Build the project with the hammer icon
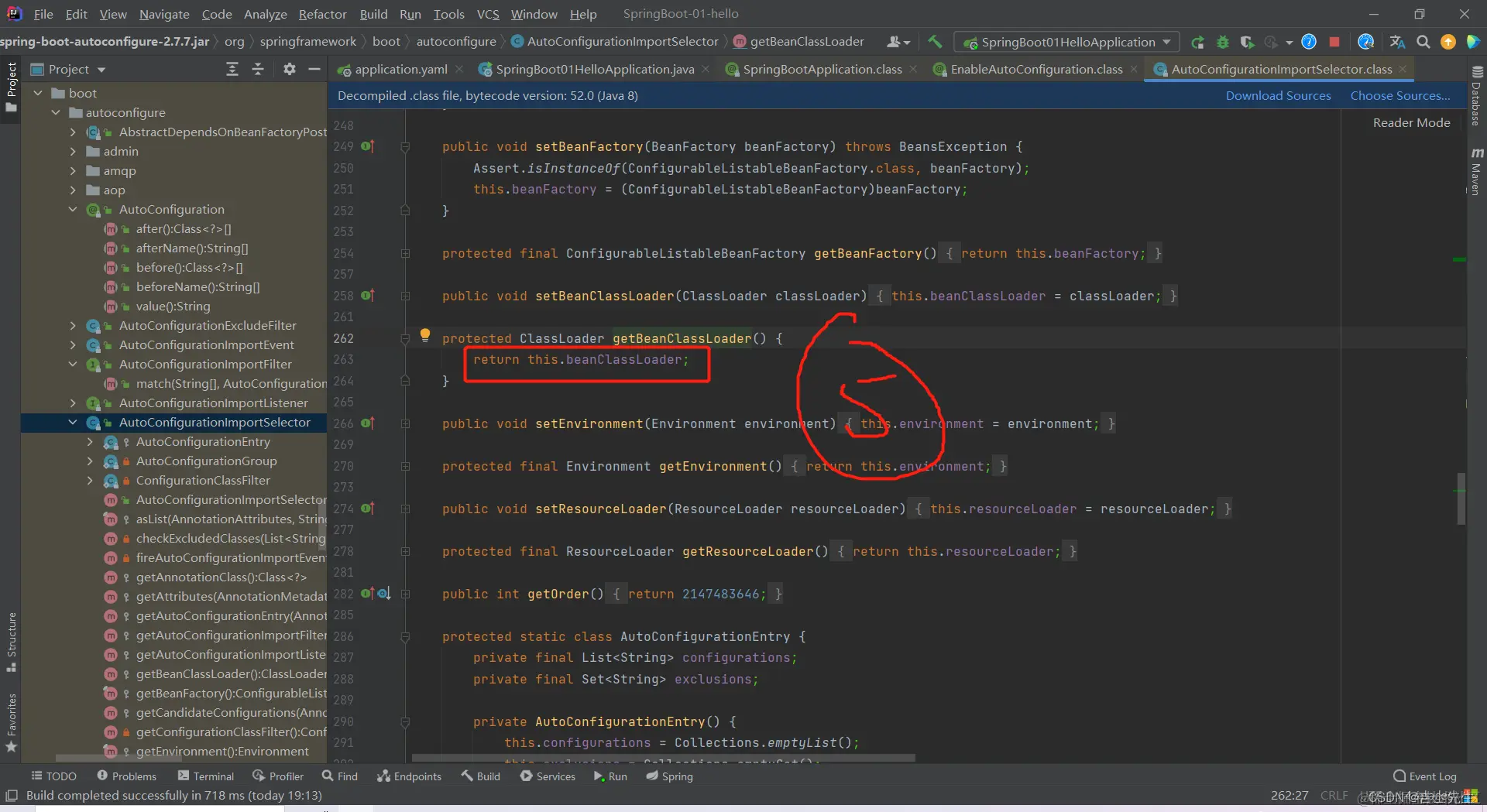Viewport: 1487px width, 812px height. point(935,42)
